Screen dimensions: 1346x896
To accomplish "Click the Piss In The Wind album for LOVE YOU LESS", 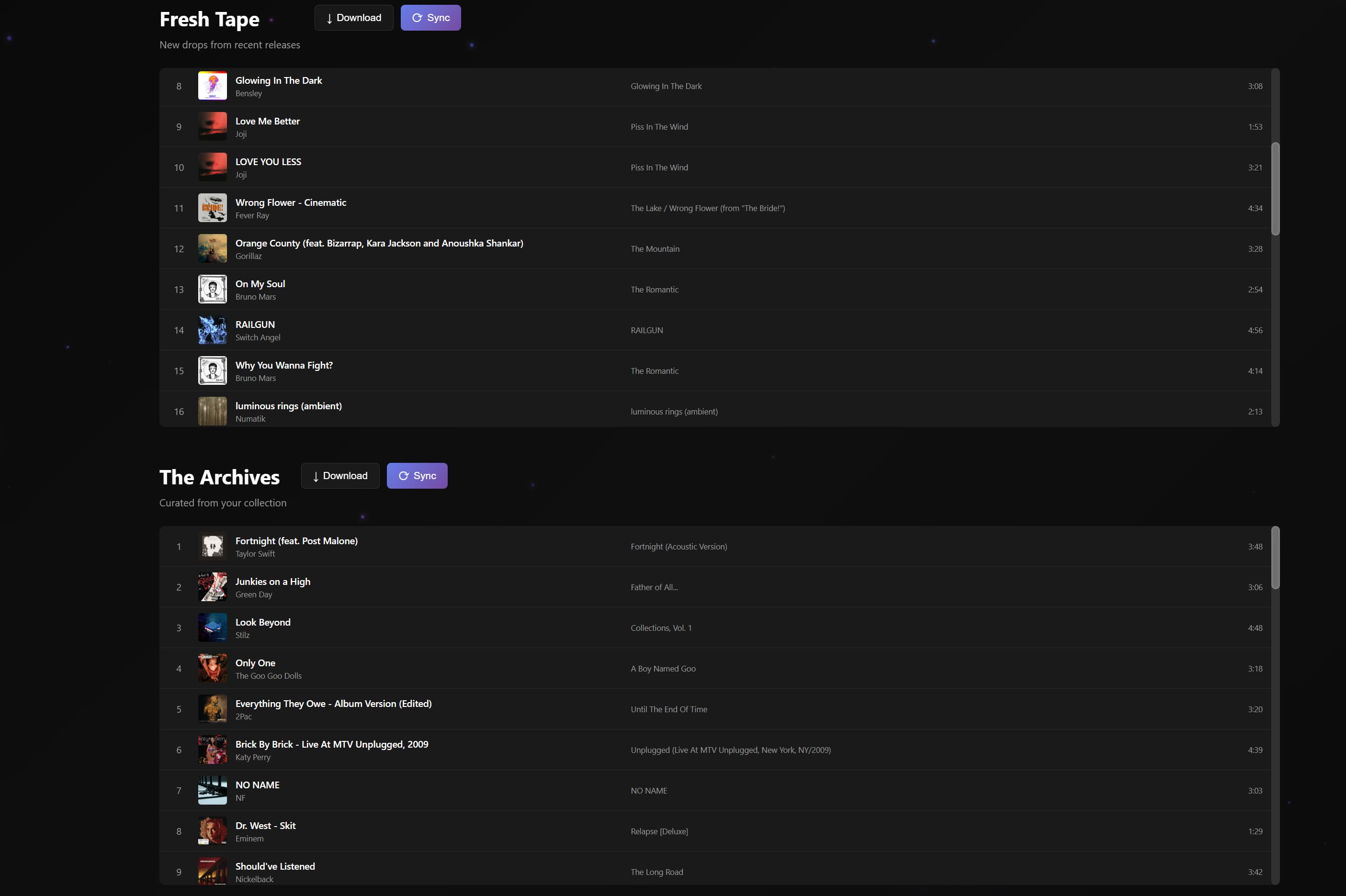I will (659, 168).
